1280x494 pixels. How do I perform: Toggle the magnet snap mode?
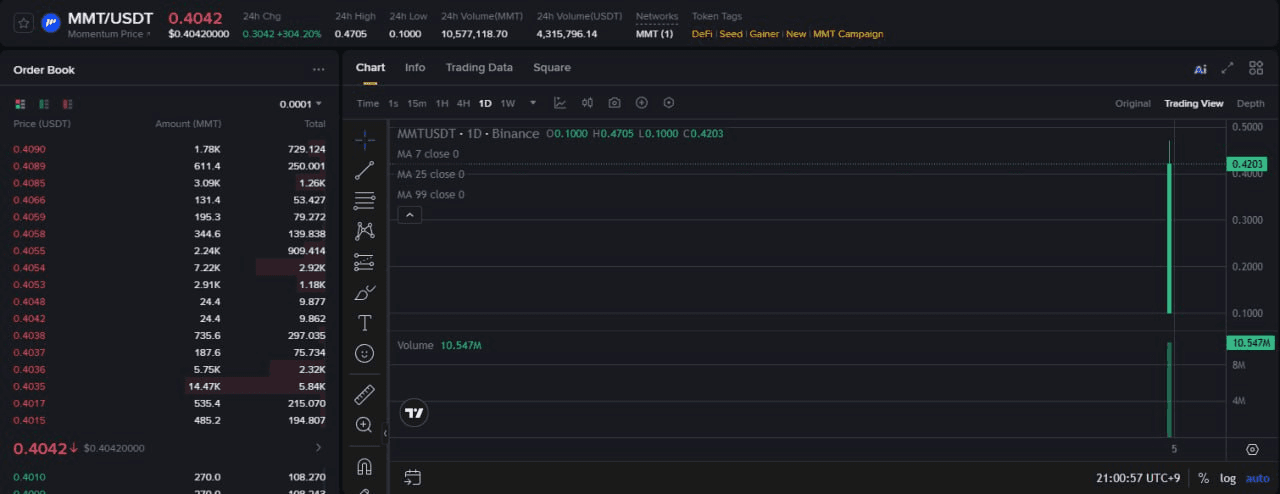[365, 467]
